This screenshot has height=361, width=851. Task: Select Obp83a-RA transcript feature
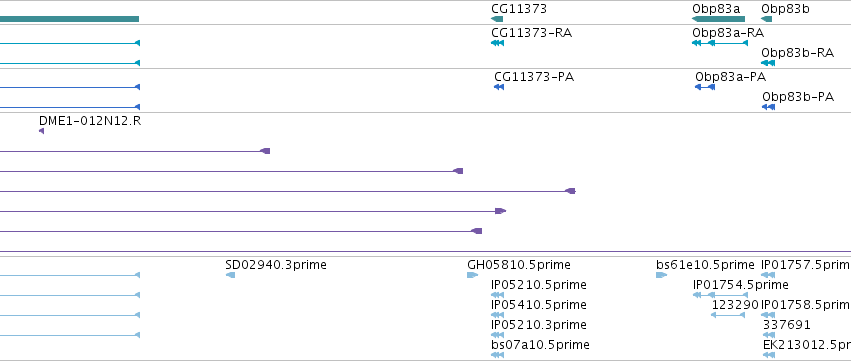(x=720, y=43)
